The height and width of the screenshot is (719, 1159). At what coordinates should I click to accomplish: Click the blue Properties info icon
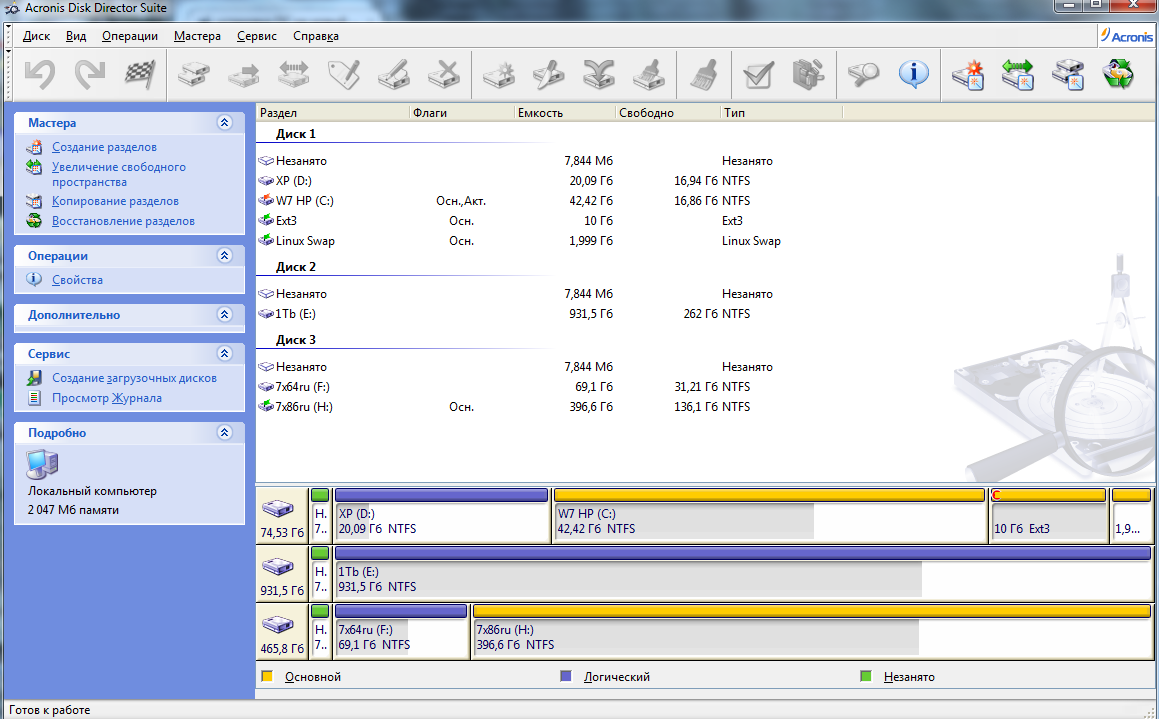tap(914, 74)
